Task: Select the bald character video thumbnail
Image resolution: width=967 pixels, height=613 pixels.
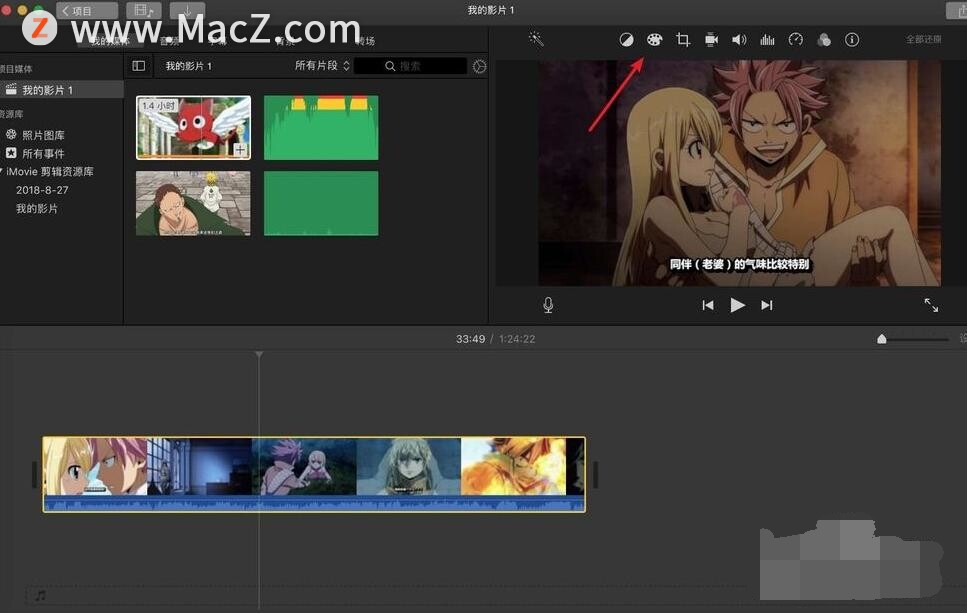Action: 194,204
